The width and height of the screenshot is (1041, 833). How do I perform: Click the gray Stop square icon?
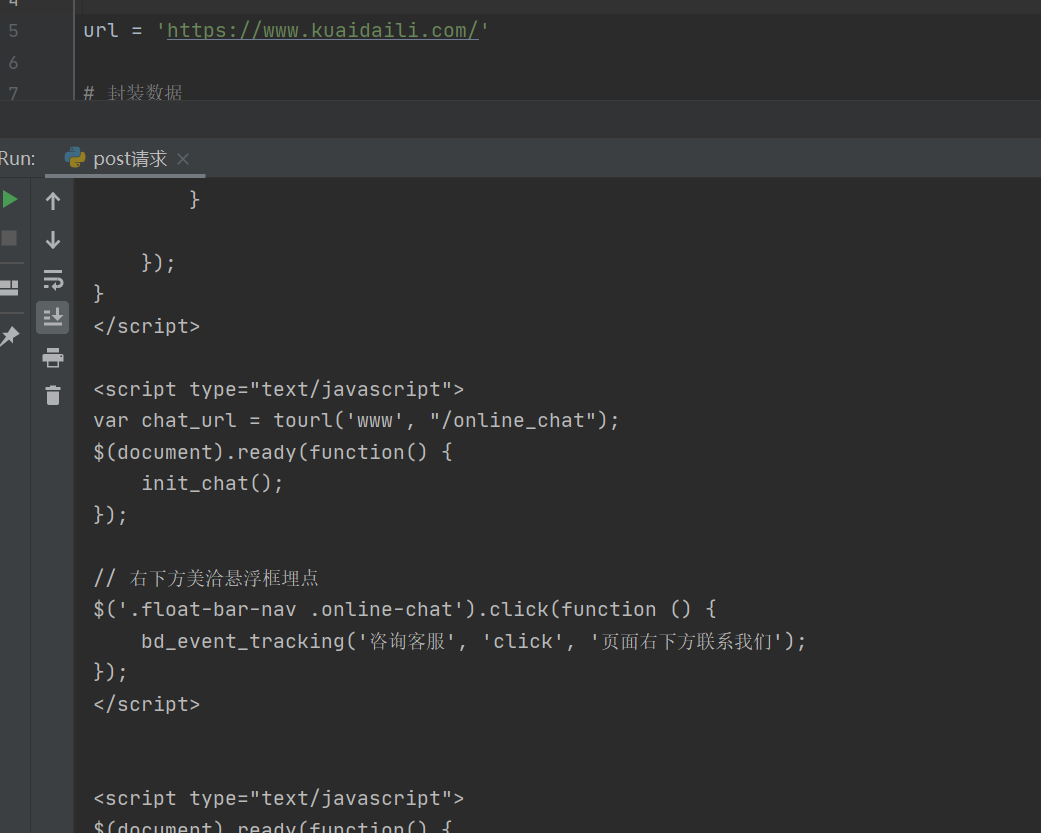pos(9,238)
